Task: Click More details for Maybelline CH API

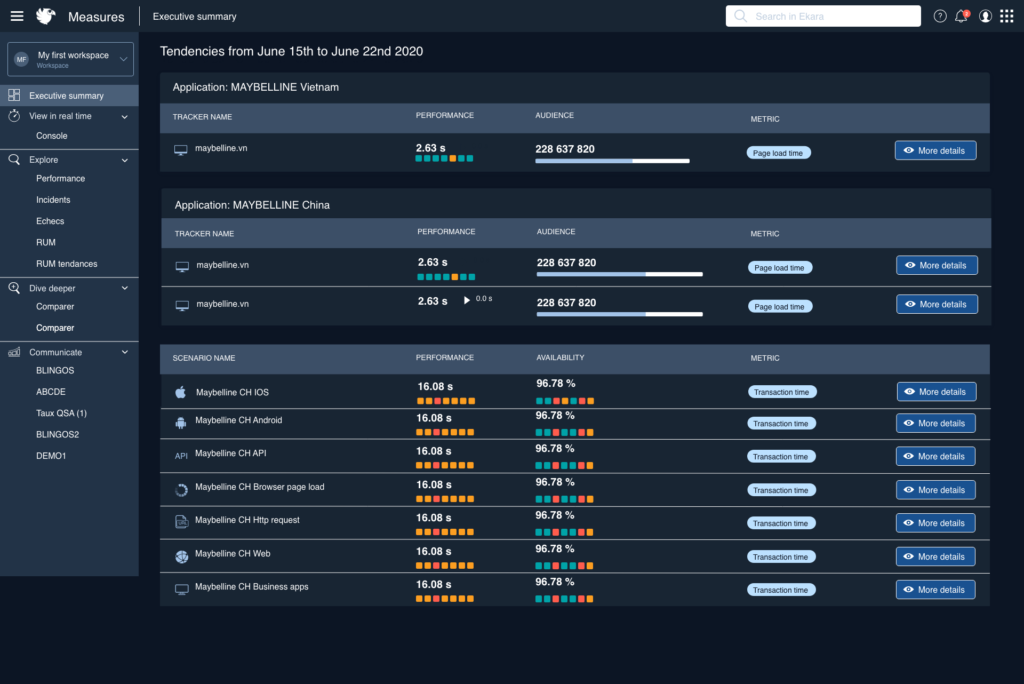Action: (x=936, y=456)
